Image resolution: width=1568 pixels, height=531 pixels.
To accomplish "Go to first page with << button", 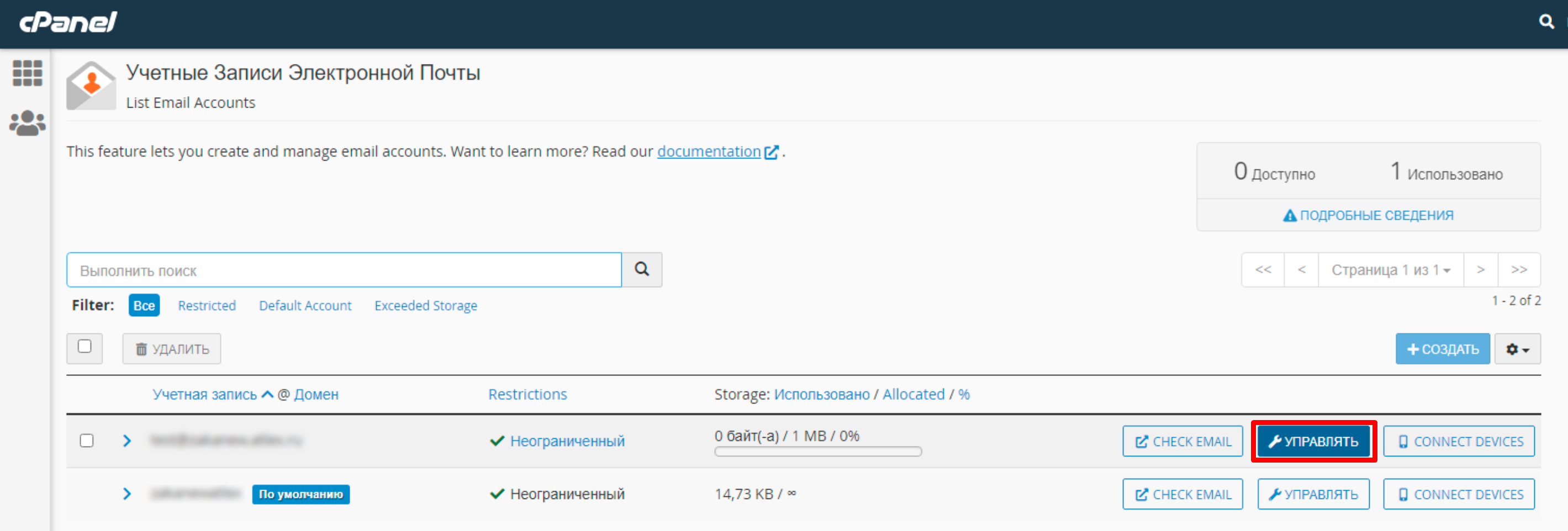I will pyautogui.click(x=1263, y=269).
